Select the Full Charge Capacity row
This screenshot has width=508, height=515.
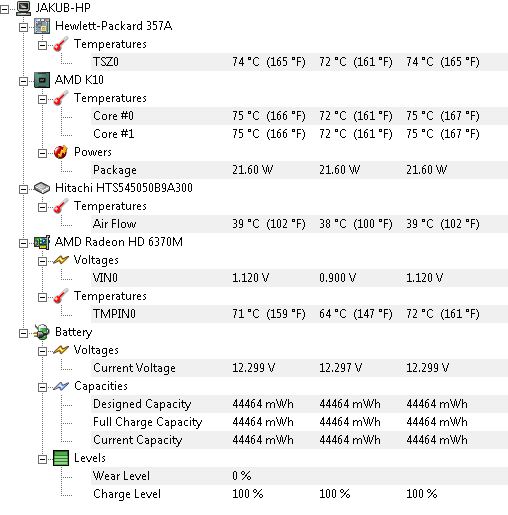[x=299, y=422]
